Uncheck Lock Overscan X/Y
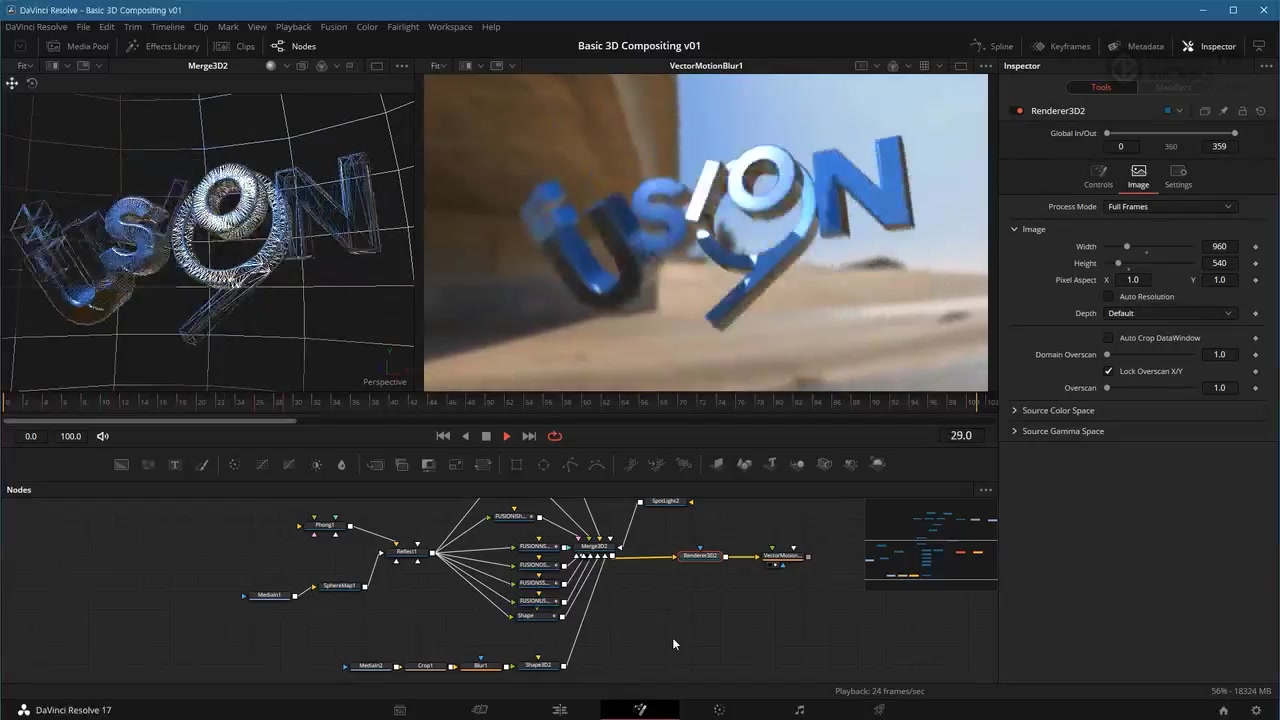Image resolution: width=1280 pixels, height=720 pixels. [1108, 371]
